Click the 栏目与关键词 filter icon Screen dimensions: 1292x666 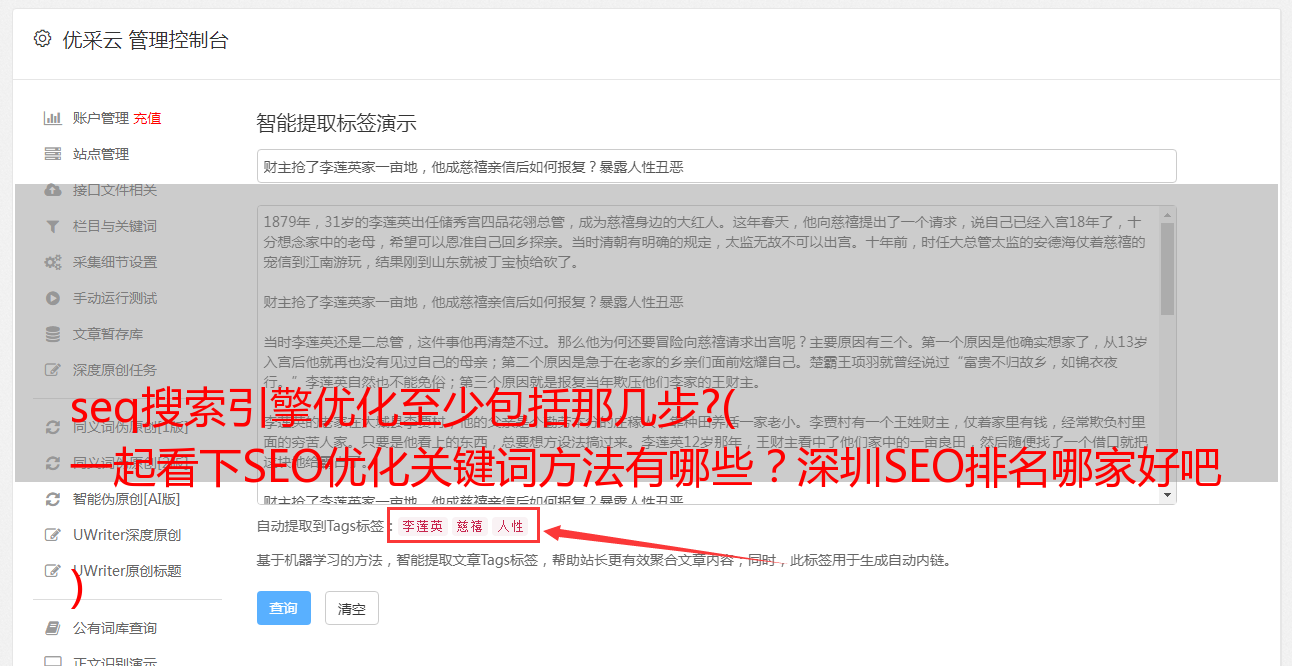(x=53, y=226)
